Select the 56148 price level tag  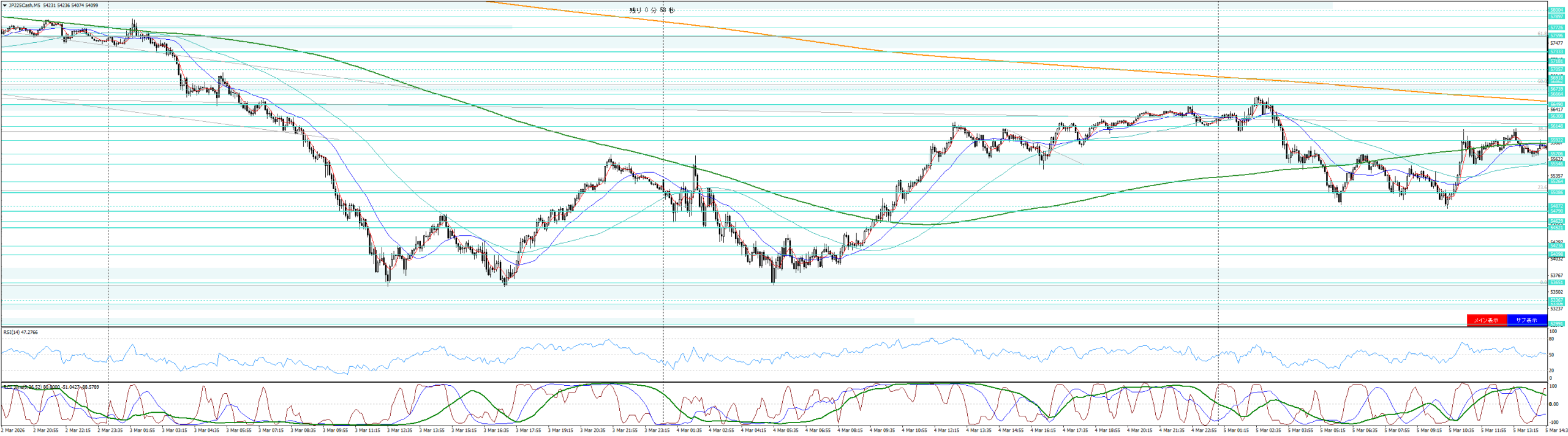[x=1556, y=126]
